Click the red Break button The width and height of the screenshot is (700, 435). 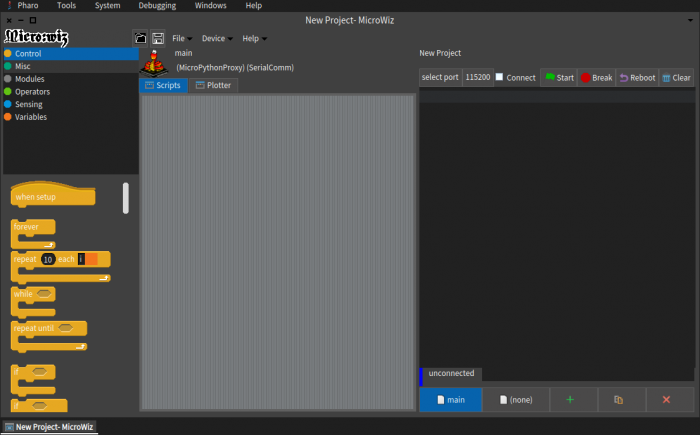[596, 78]
